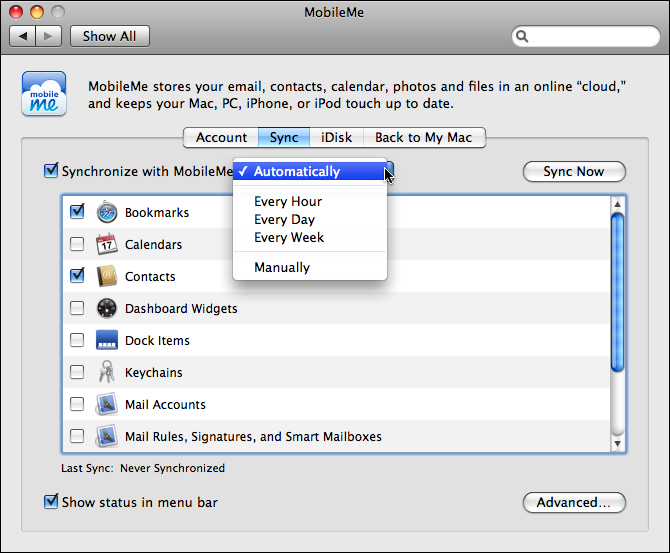Click the list scrollbar down arrow

617,444
